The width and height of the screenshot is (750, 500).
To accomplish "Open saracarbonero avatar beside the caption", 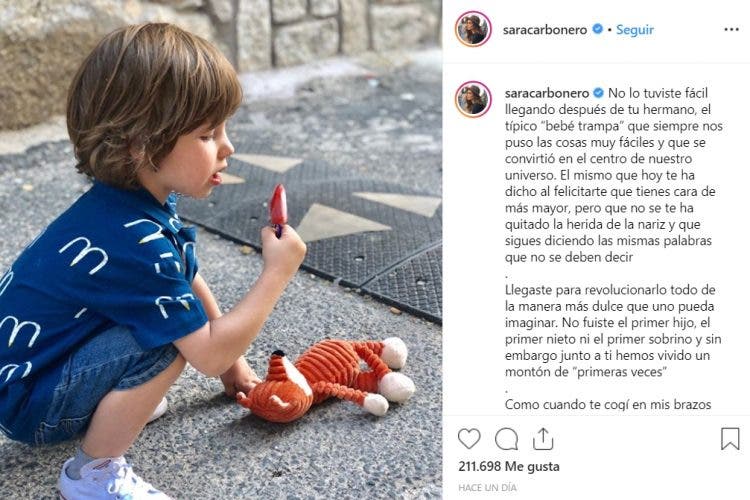I will coord(473,100).
